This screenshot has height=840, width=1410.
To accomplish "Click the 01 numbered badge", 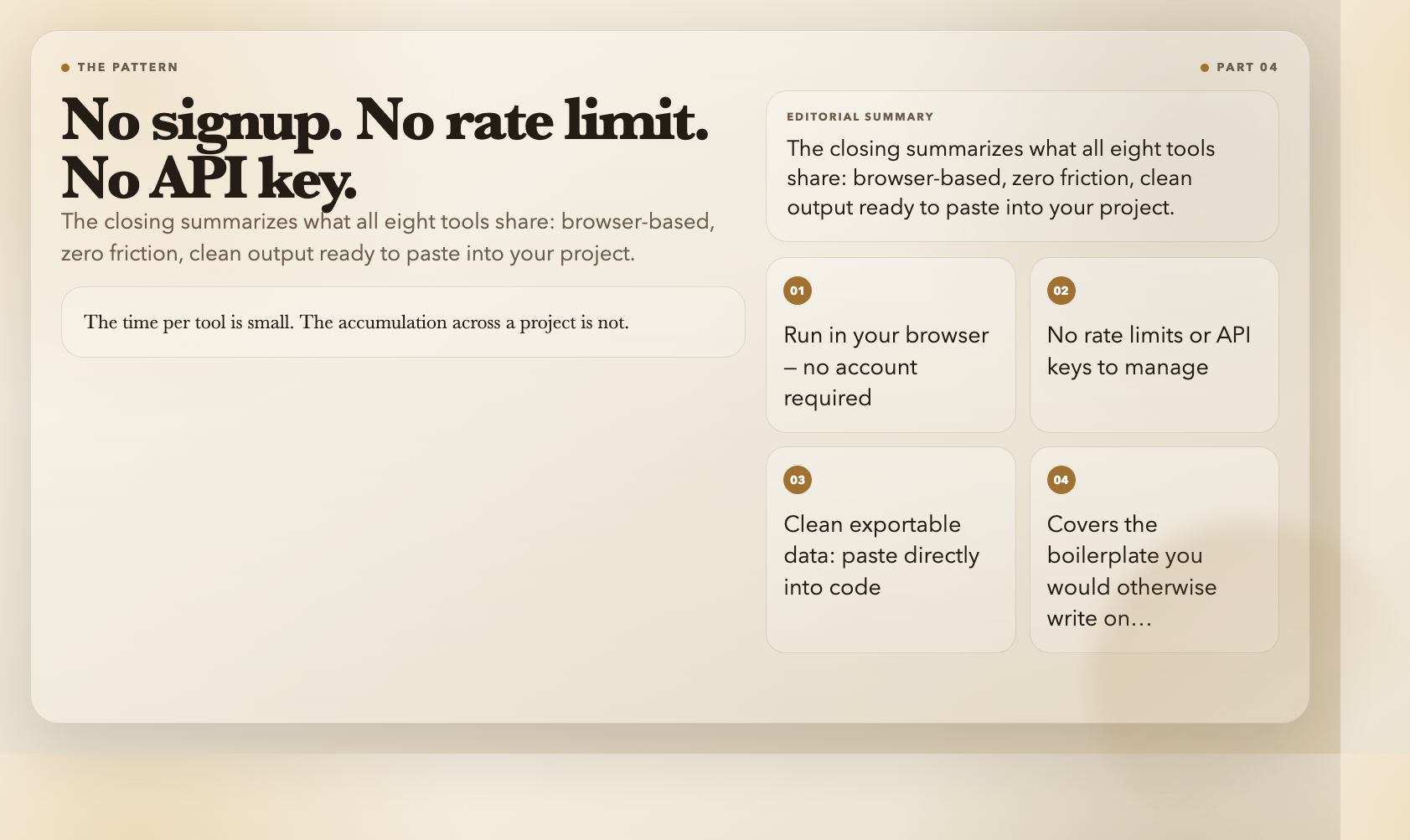I will pos(797,291).
